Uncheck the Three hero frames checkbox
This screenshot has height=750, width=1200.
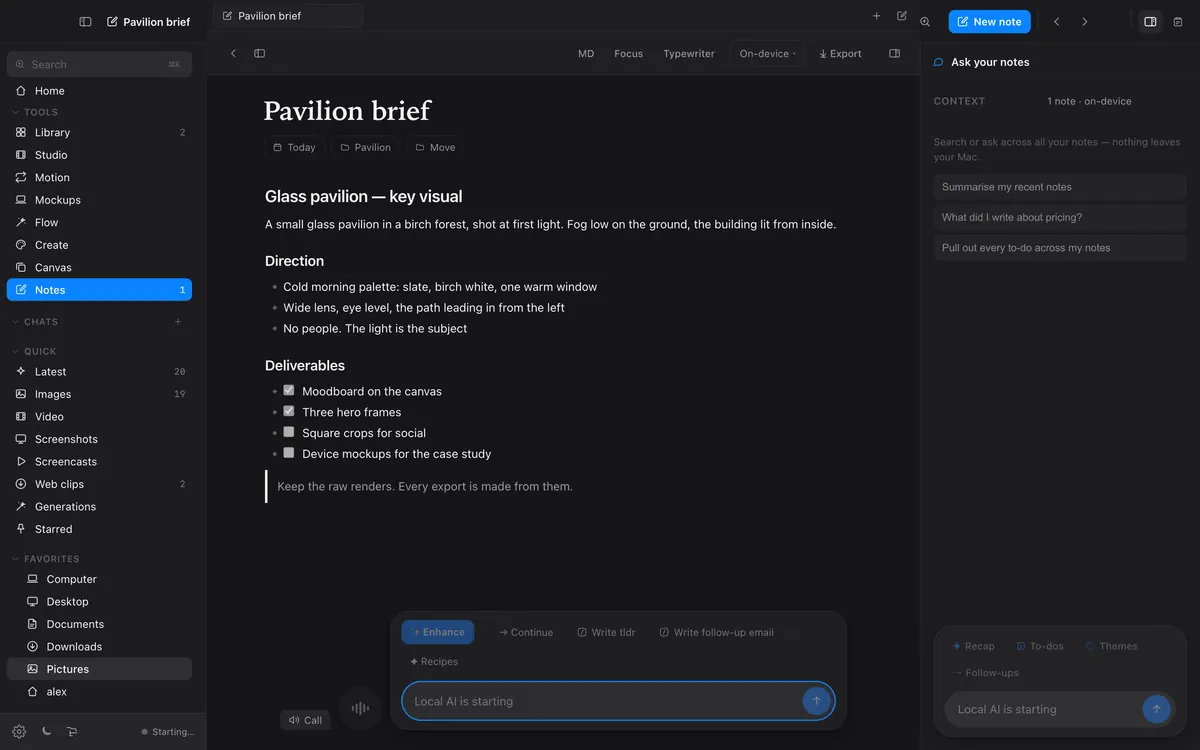289,411
